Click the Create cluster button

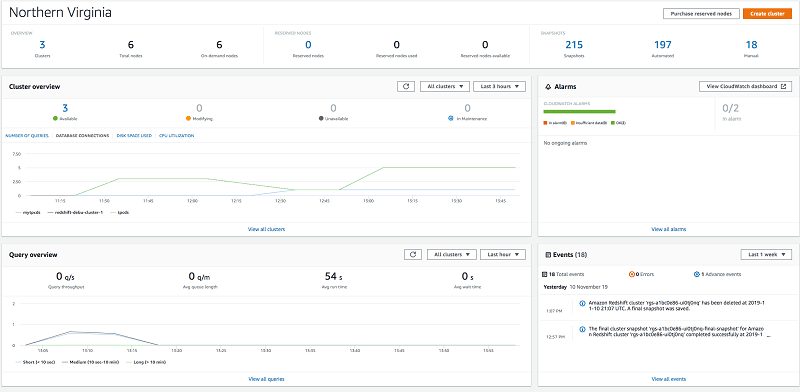767,14
